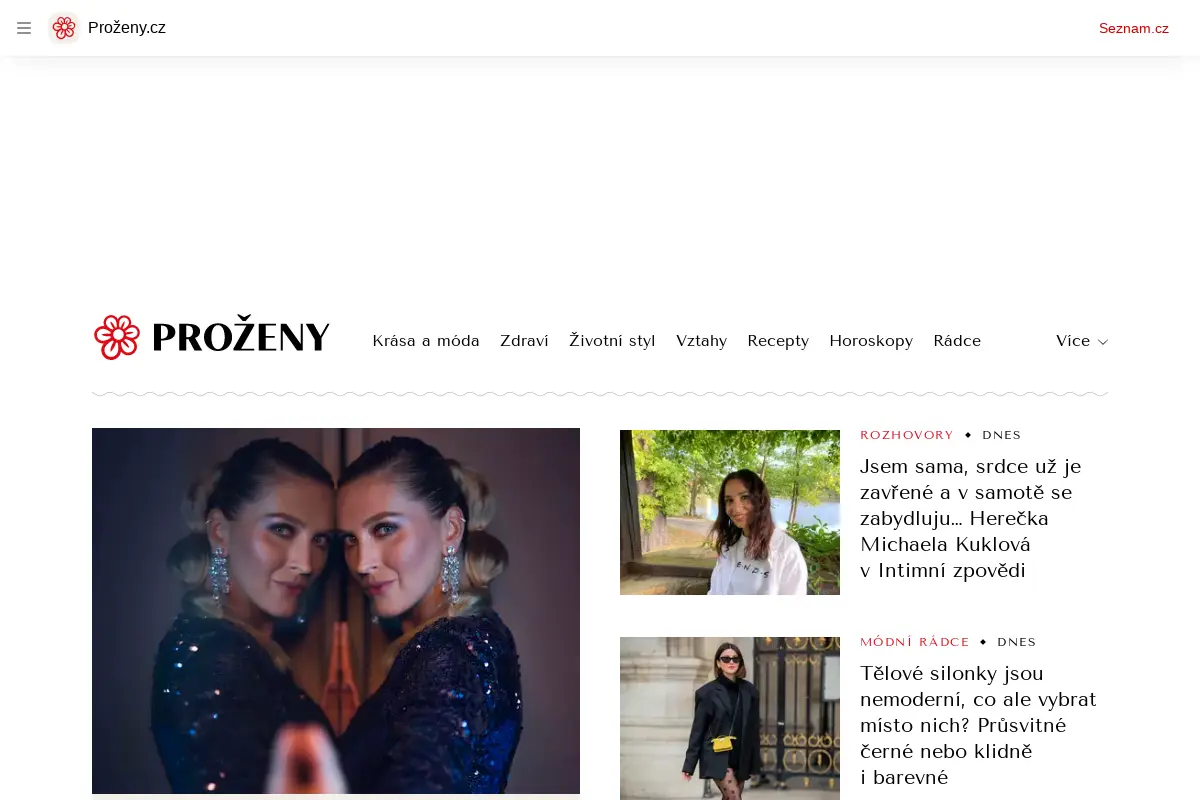Open the Rozhovory category label
The image size is (1200, 800).
(907, 435)
